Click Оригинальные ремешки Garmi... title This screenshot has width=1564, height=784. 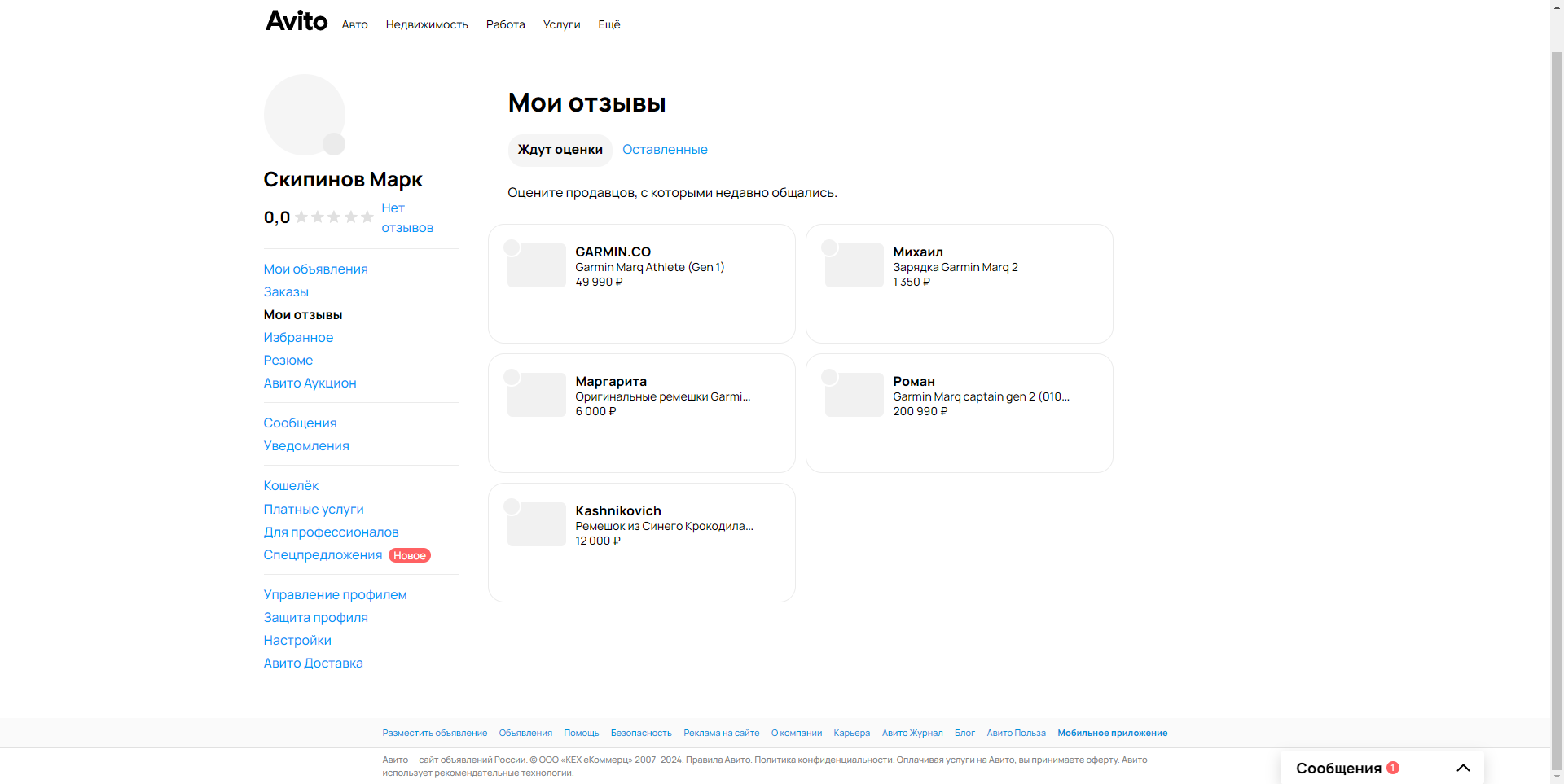pyautogui.click(x=663, y=396)
